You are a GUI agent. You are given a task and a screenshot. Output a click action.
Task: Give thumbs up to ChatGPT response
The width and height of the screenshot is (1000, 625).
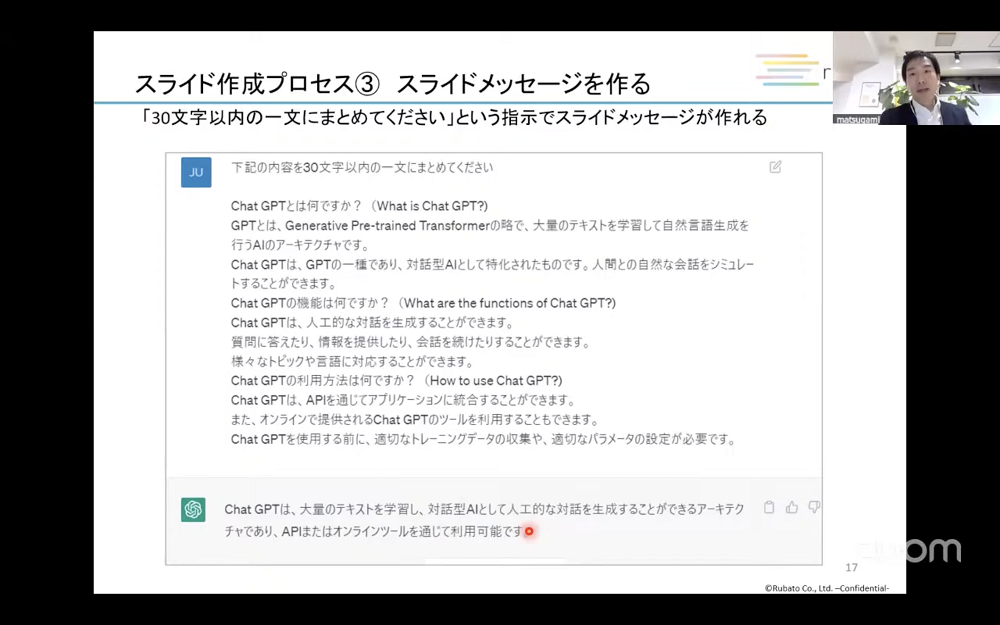792,508
